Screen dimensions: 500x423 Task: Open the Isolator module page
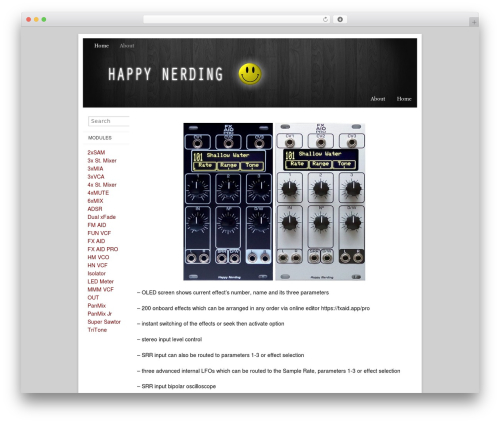97,273
